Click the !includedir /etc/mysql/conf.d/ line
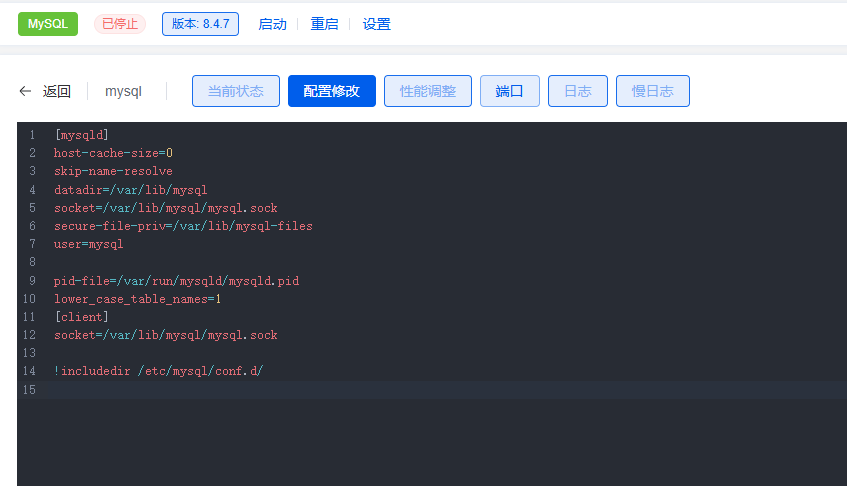 pyautogui.click(x=158, y=371)
